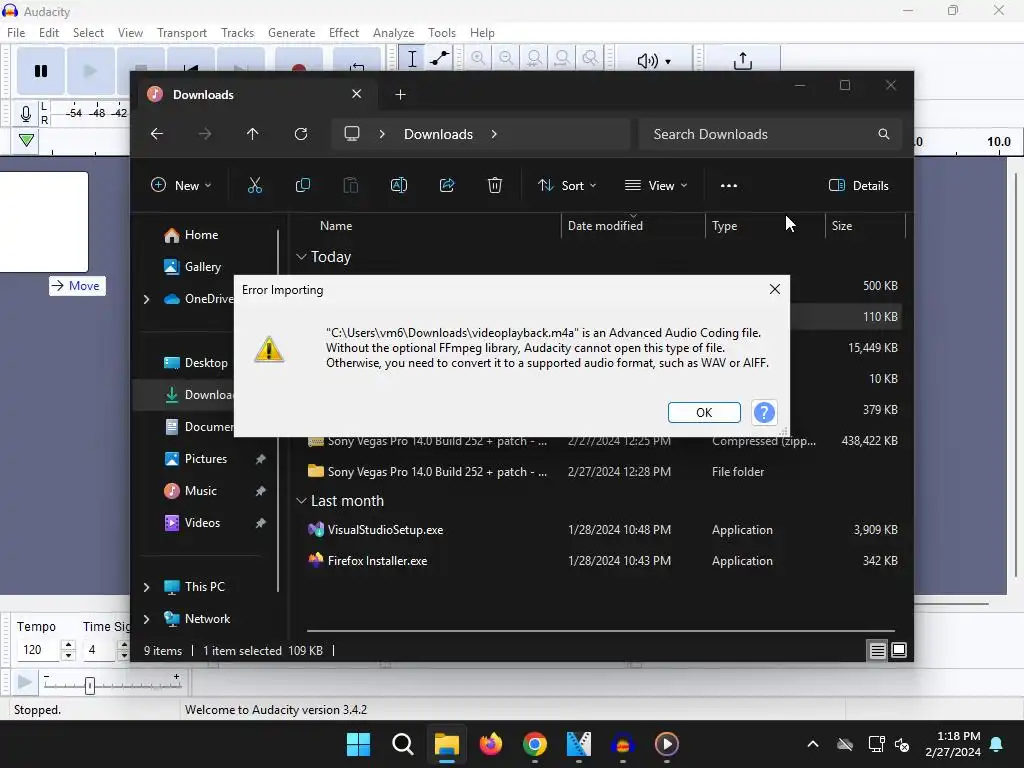Close the Downloads Explorer tab

tap(357, 94)
